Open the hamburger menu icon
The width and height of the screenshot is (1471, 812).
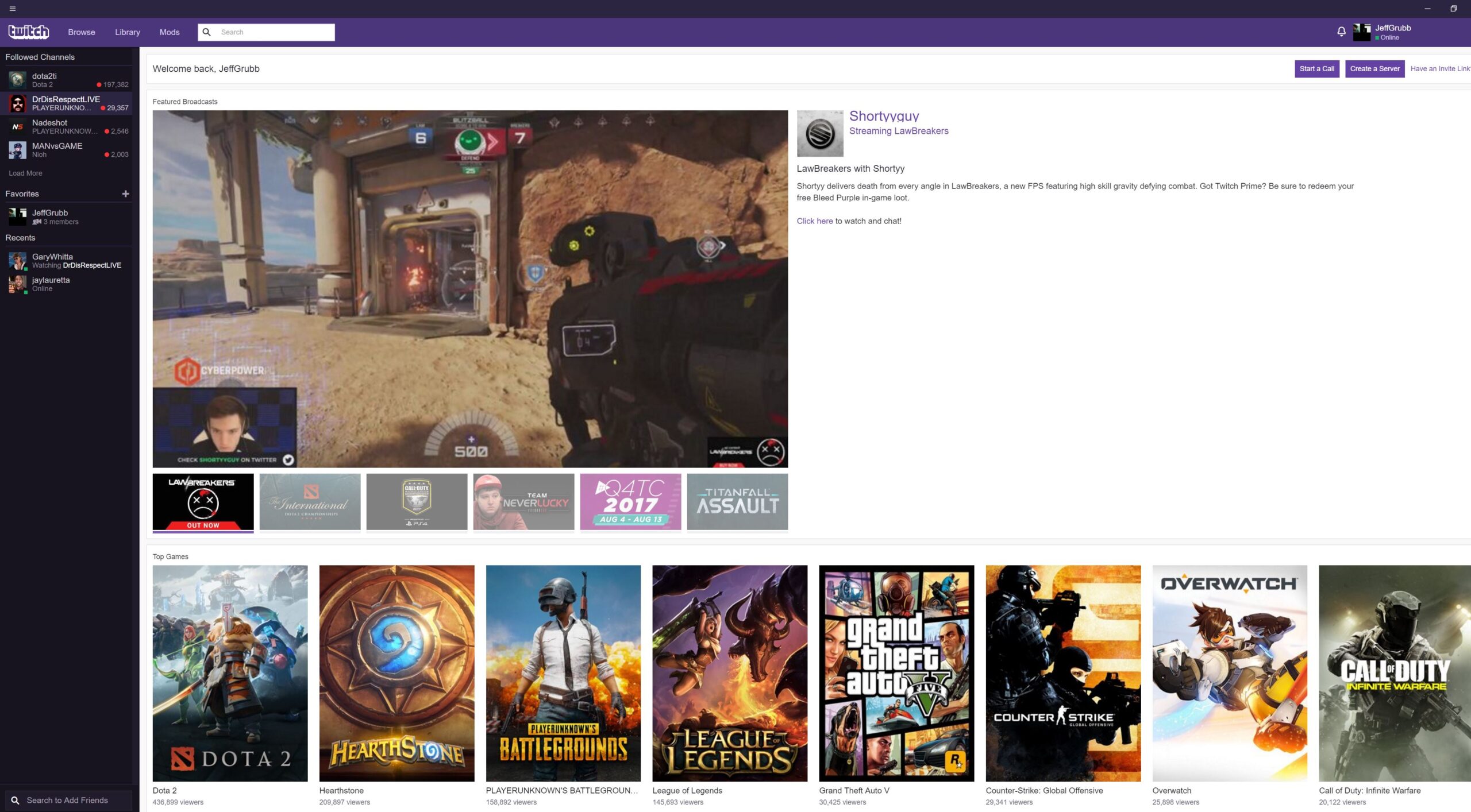click(x=13, y=9)
